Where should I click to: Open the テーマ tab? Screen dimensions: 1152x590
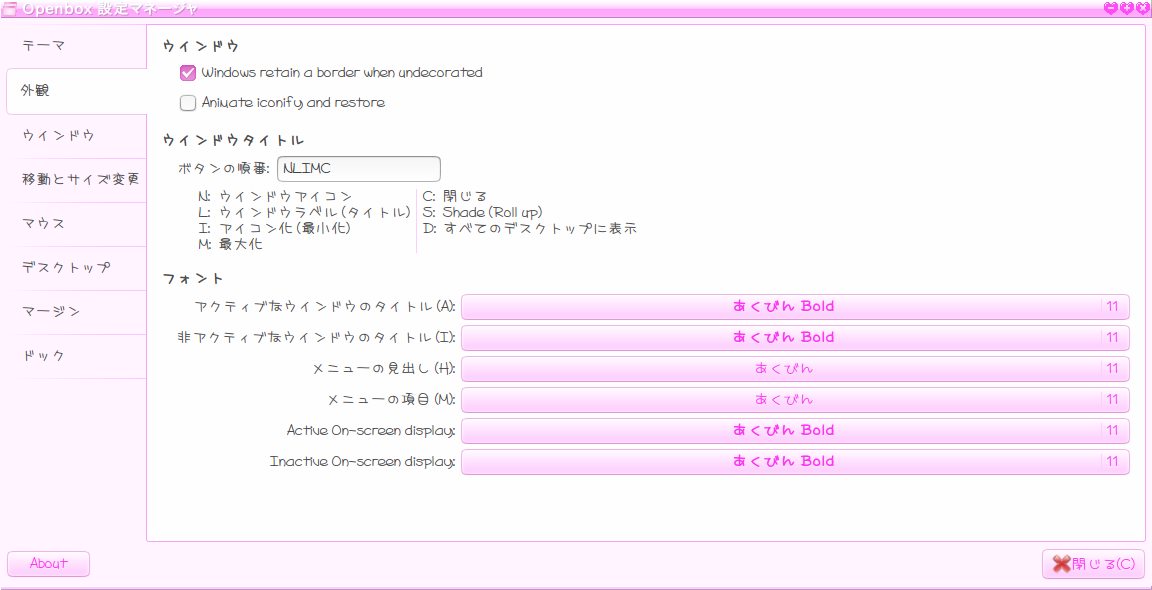tap(76, 46)
